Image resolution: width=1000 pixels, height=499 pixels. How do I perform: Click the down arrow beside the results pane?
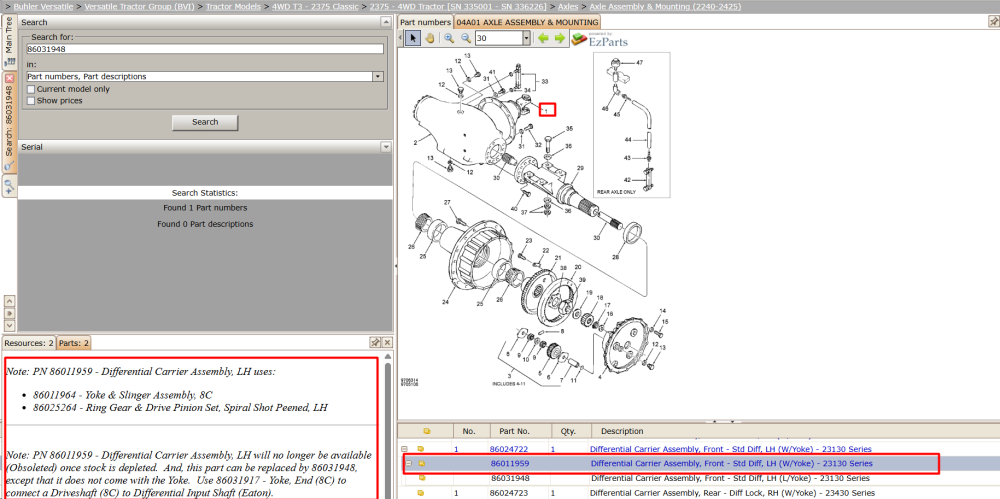9,325
